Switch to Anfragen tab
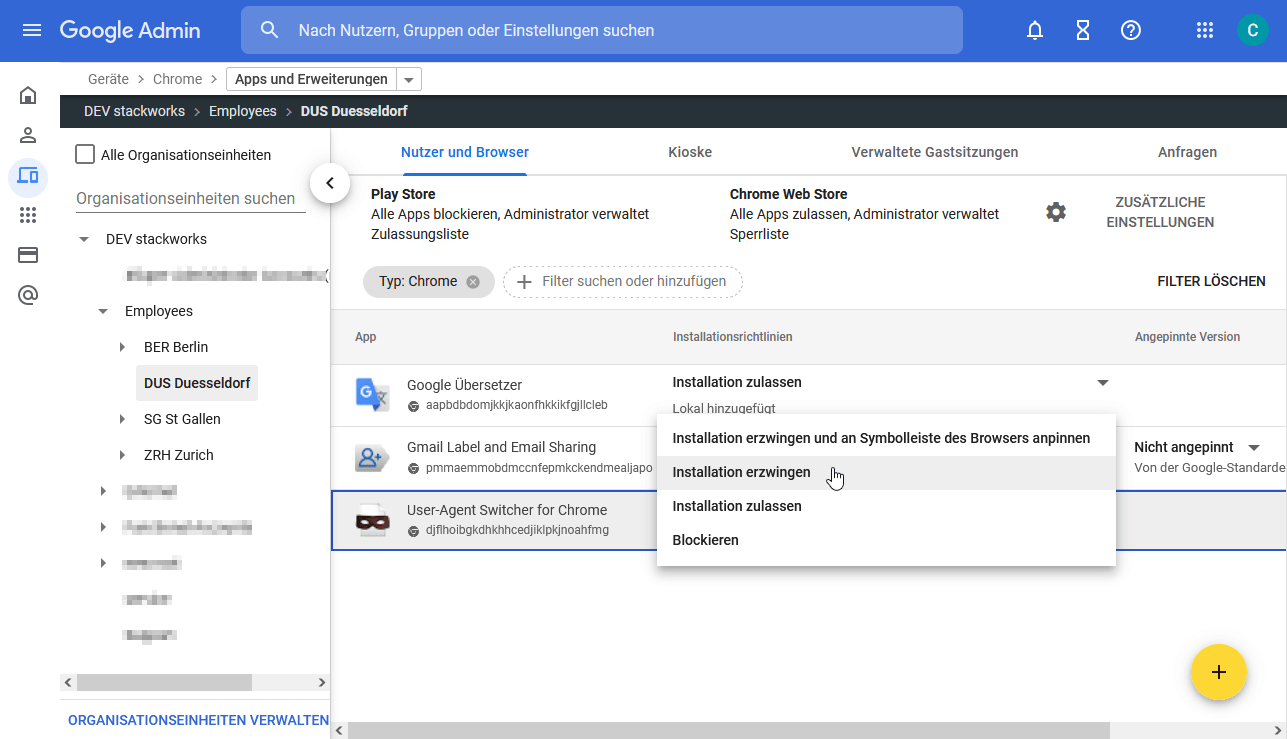Viewport: 1287px width, 739px height. coord(1187,152)
